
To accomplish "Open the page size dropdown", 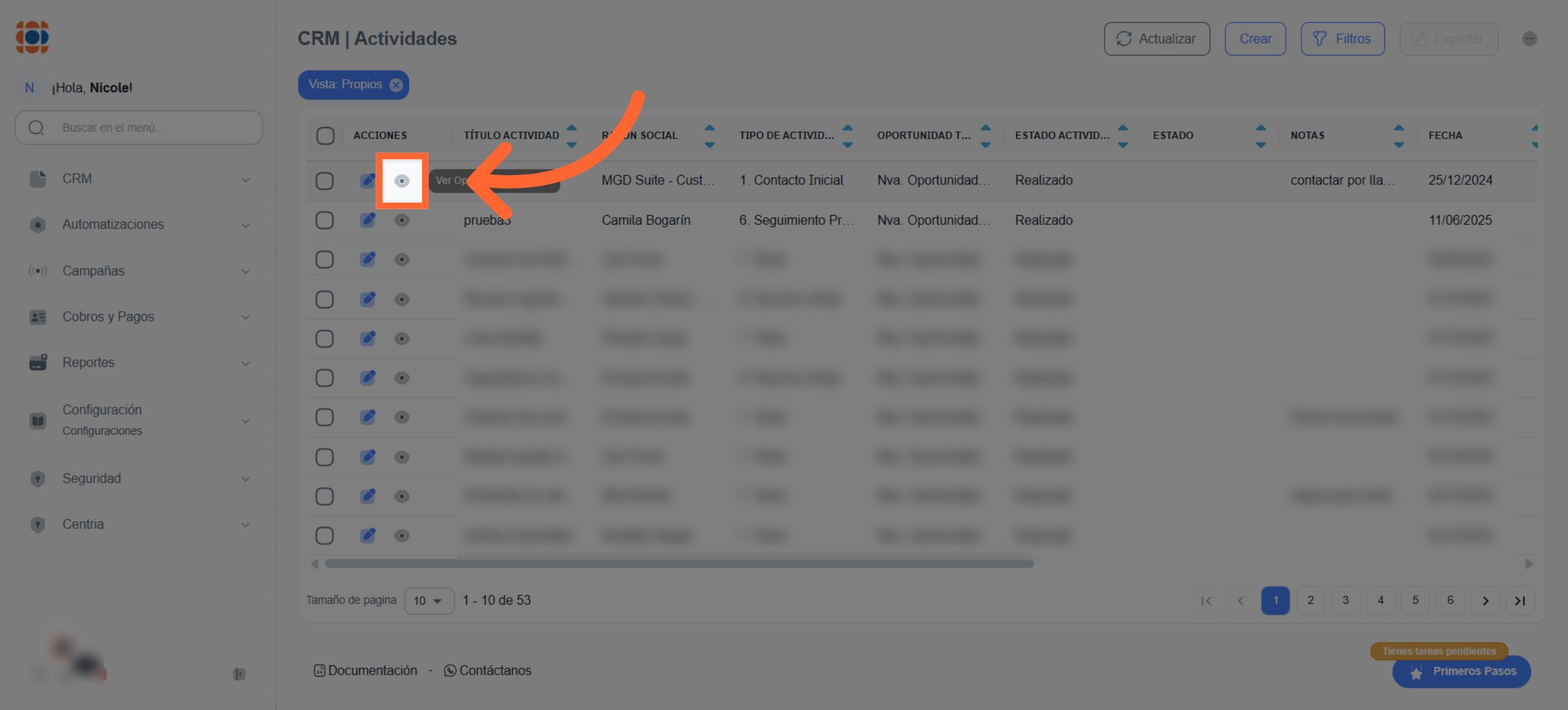I will coord(429,601).
